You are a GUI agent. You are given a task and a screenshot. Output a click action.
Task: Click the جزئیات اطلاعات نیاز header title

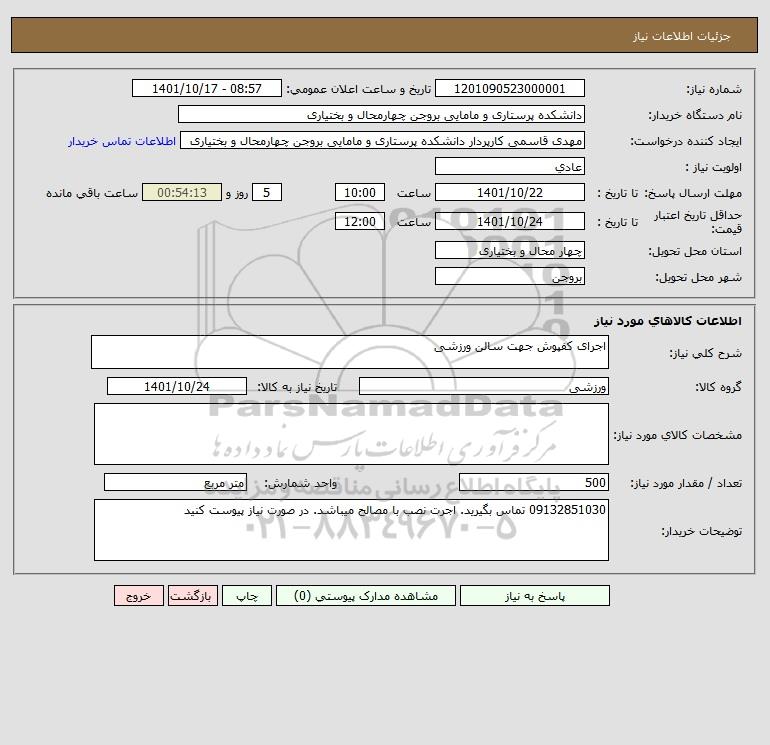tap(682, 36)
